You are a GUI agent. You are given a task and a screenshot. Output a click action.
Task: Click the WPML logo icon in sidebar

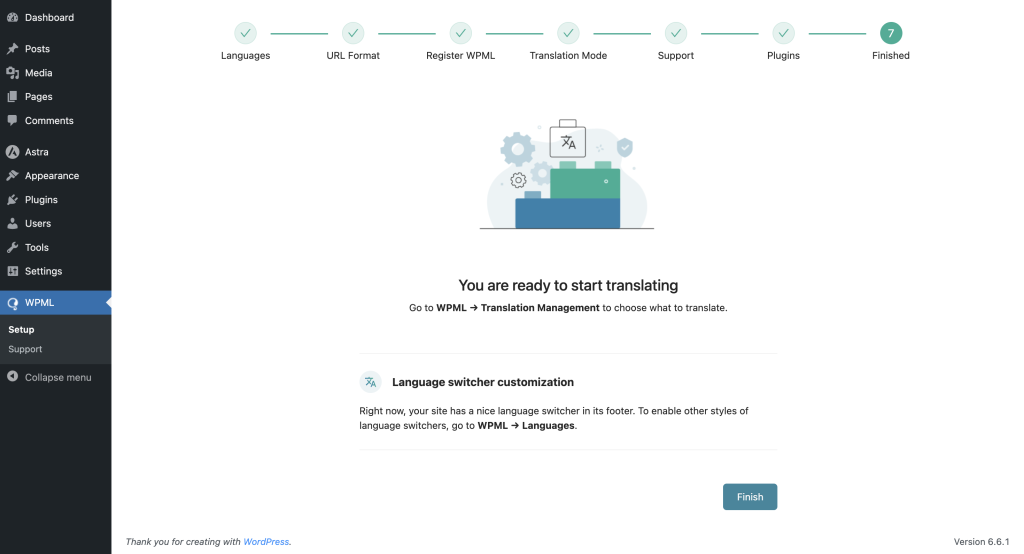[x=12, y=303]
